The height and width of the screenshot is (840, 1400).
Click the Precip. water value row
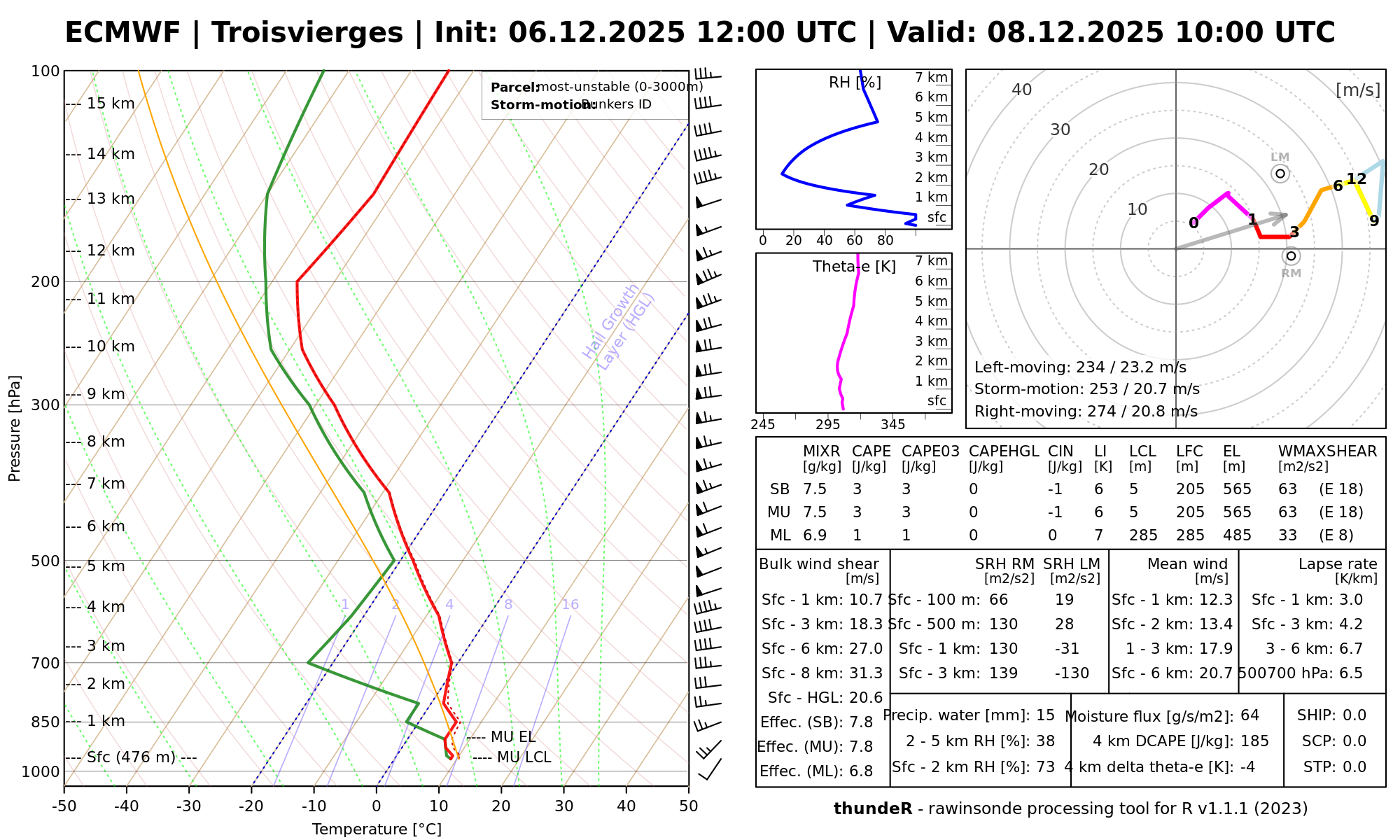click(969, 715)
